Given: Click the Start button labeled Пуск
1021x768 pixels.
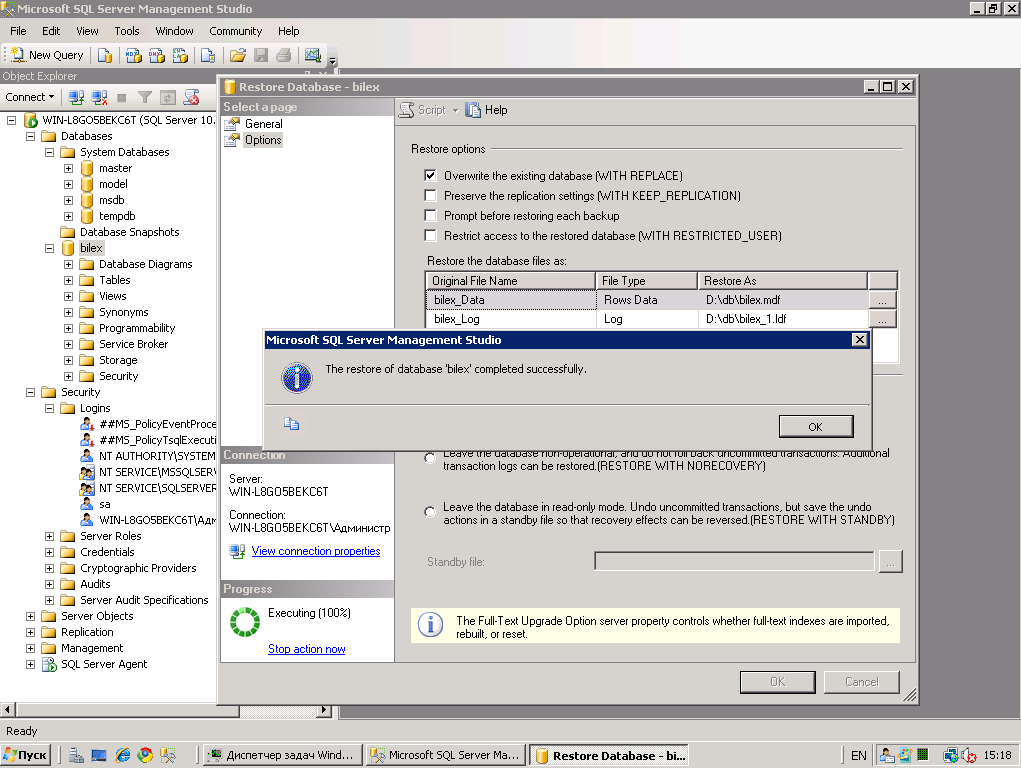Looking at the screenshot, I should pyautogui.click(x=26, y=755).
